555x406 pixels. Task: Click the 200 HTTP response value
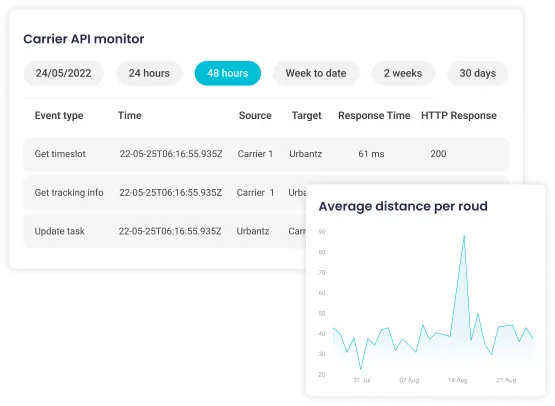click(x=438, y=154)
